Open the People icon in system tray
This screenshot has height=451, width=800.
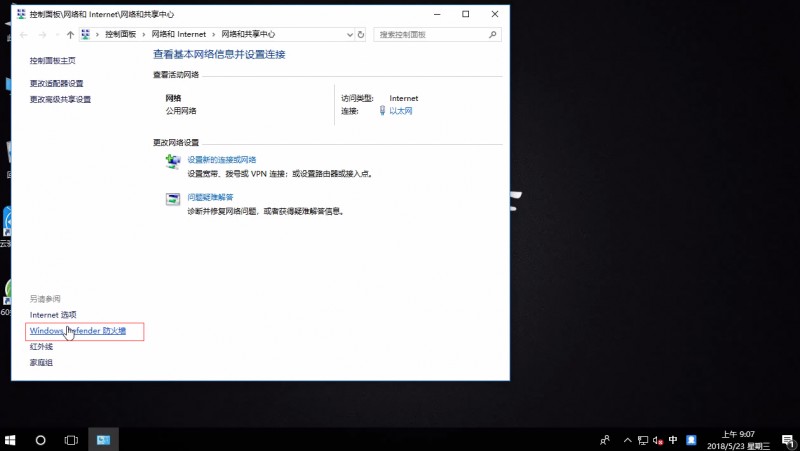605,440
